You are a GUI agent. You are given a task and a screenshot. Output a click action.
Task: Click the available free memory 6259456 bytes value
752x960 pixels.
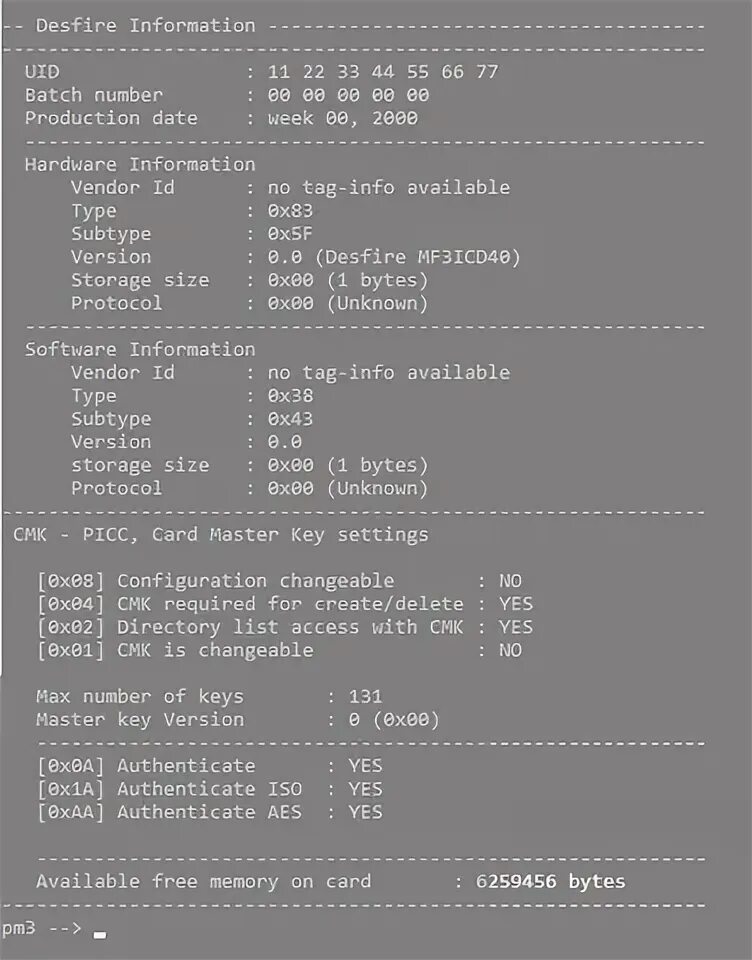click(549, 881)
